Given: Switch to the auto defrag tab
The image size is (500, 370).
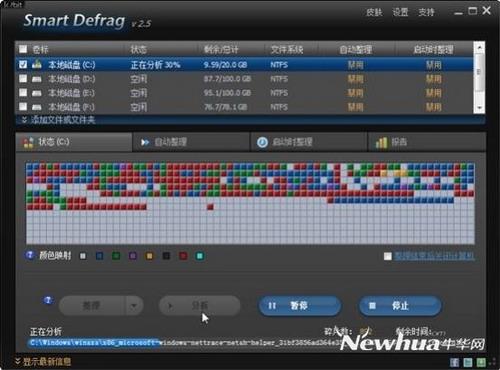Looking at the screenshot, I should tap(191, 142).
